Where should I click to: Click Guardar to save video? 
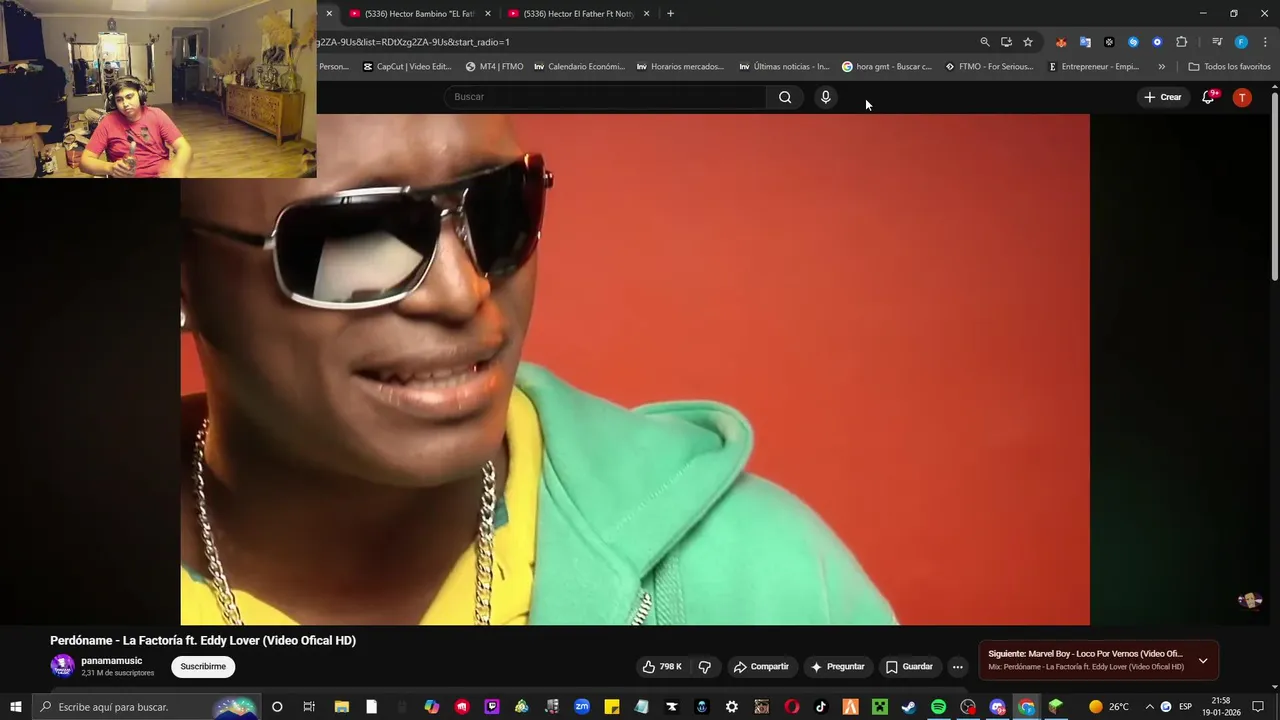click(909, 667)
